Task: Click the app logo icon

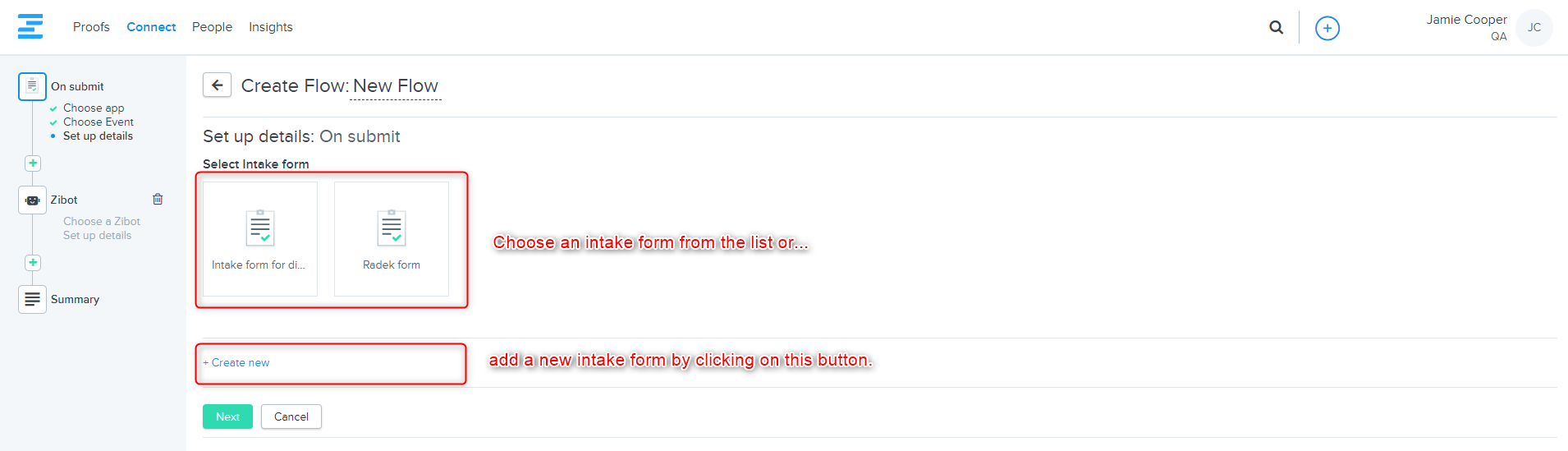Action: 30,26
